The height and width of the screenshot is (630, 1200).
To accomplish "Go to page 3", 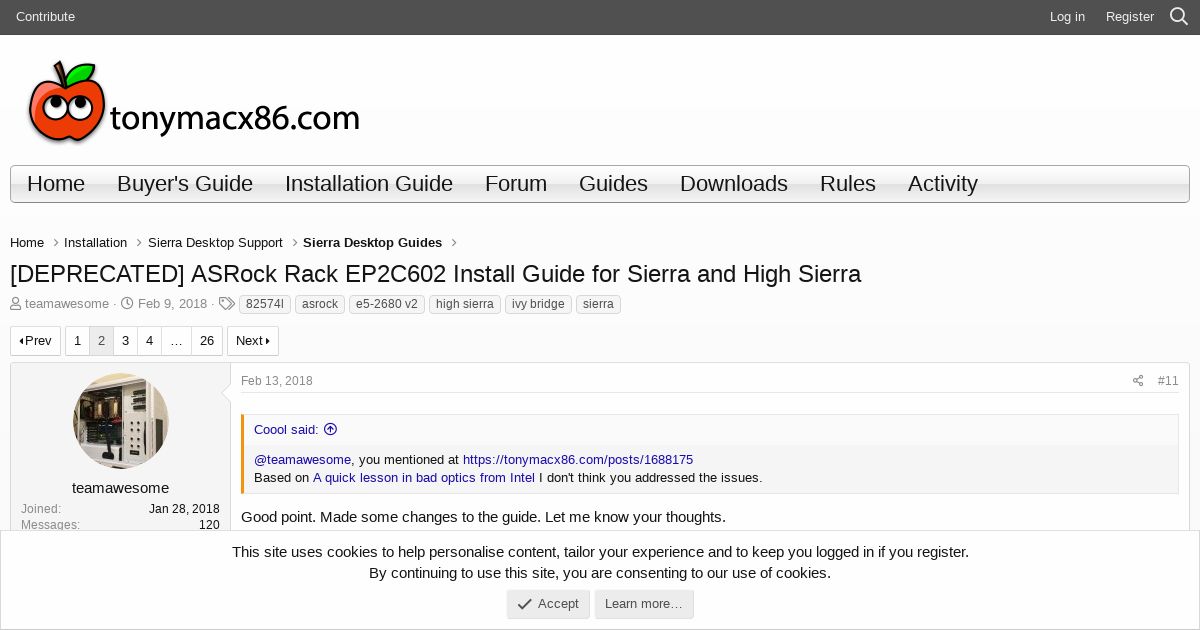I will [125, 341].
